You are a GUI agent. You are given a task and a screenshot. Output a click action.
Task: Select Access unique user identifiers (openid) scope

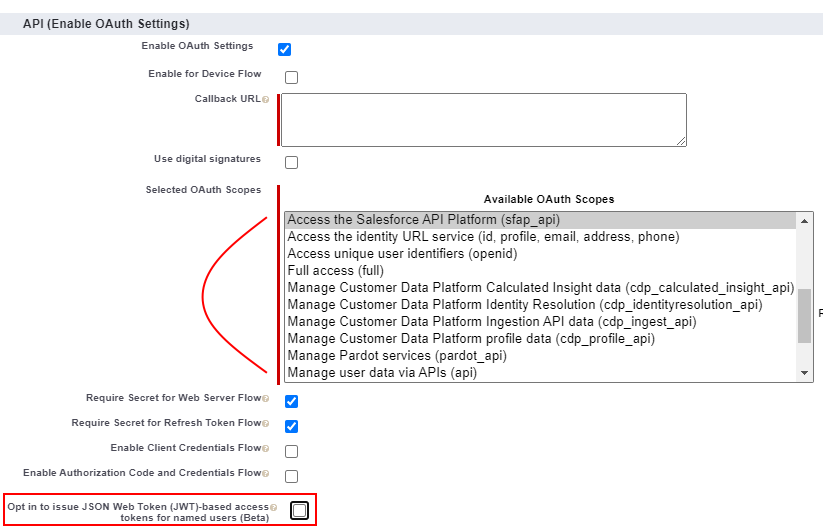540,254
